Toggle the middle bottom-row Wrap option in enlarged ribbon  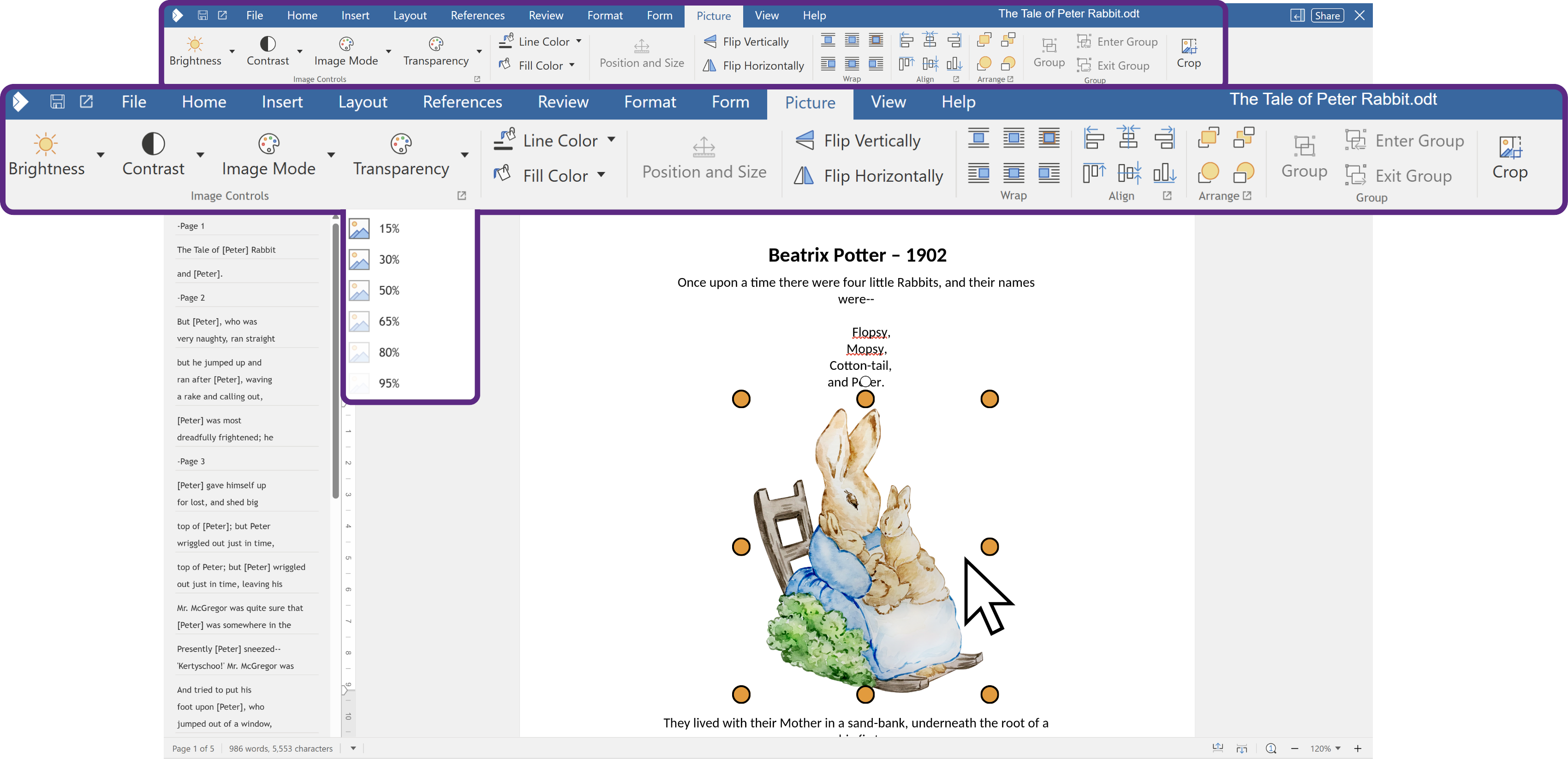click(1014, 173)
